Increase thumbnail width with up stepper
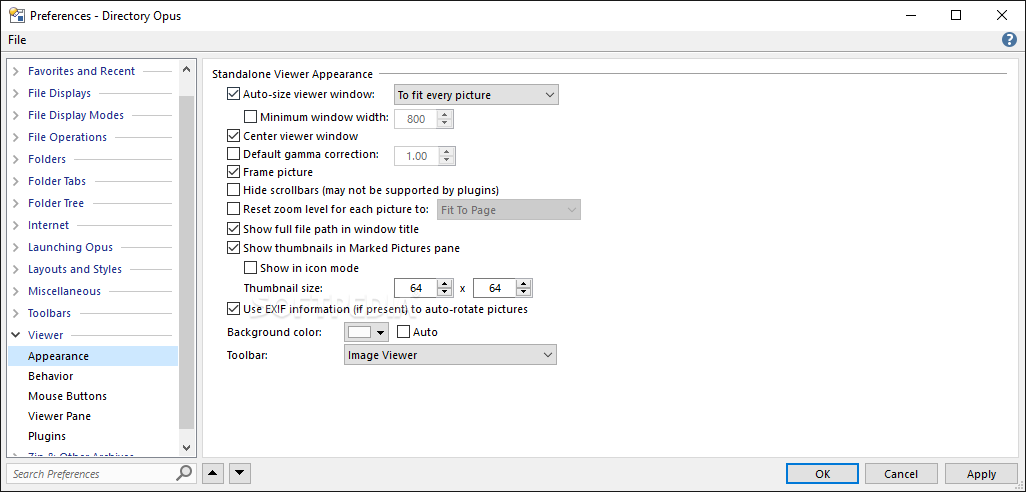Screen dimensions: 1026x492 (445, 284)
